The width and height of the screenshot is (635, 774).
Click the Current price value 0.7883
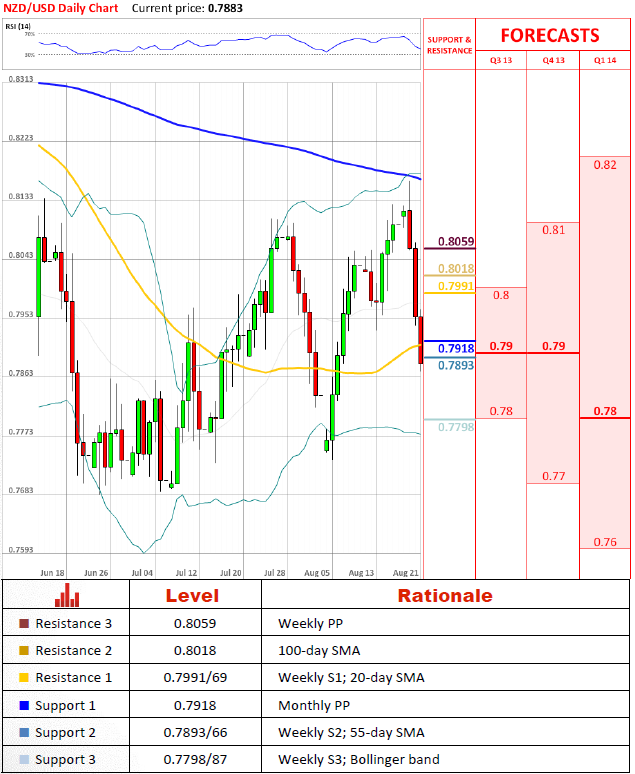point(229,8)
